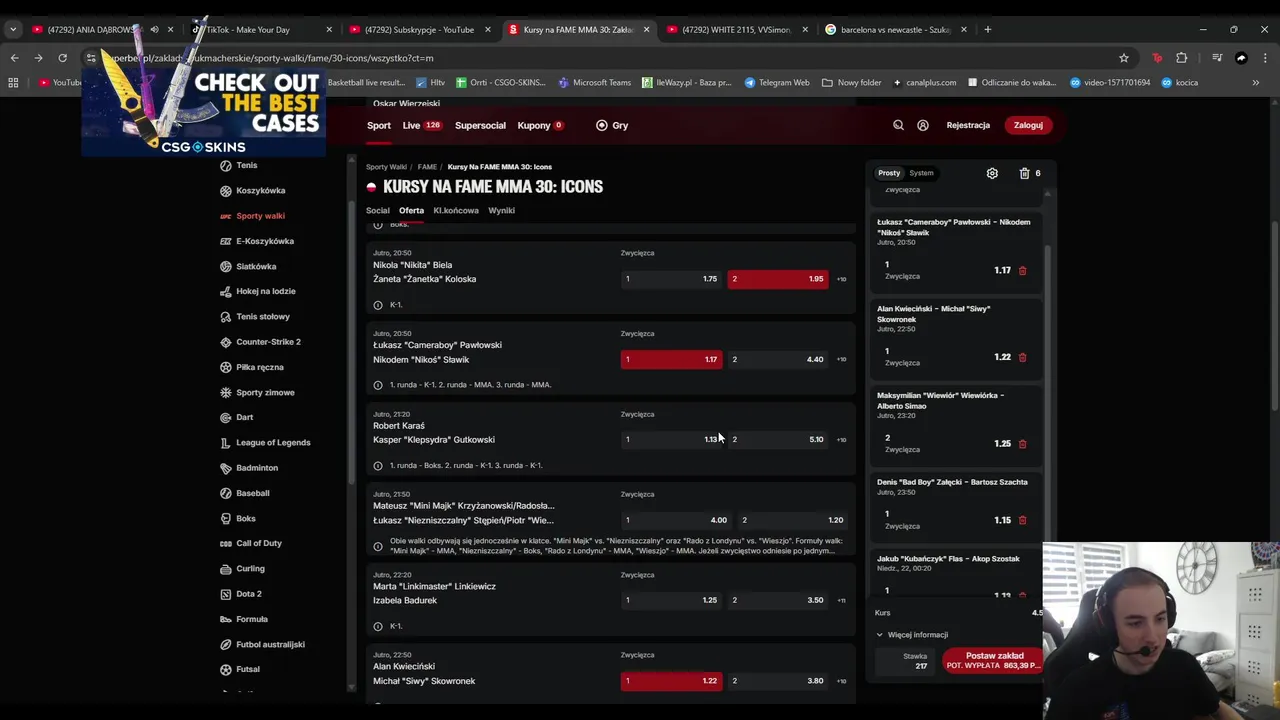
Task: Open the Tenis sport icon in sidebar
Action: point(226,165)
